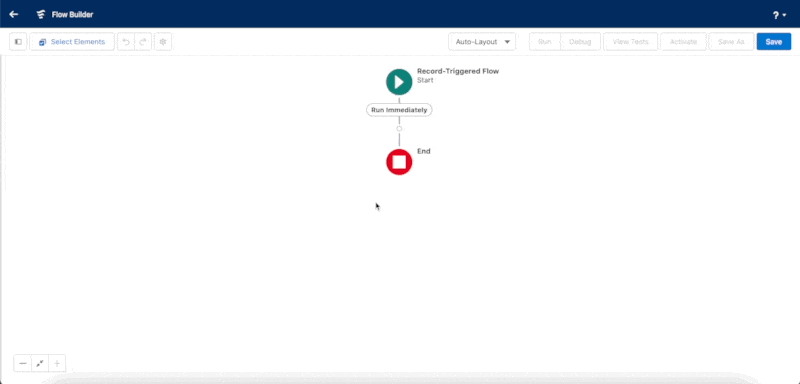
Task: Open the help question mark menu
Action: [780, 15]
